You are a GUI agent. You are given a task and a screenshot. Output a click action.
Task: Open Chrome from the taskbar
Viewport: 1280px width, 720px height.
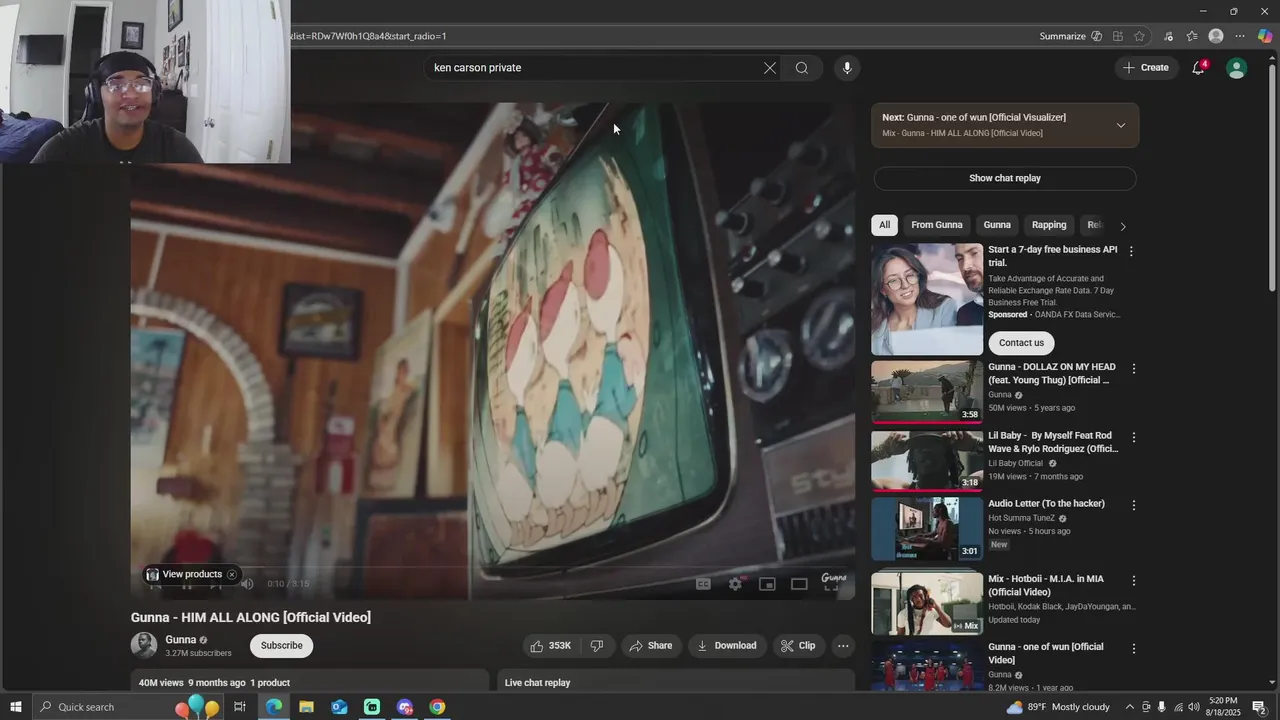(437, 707)
